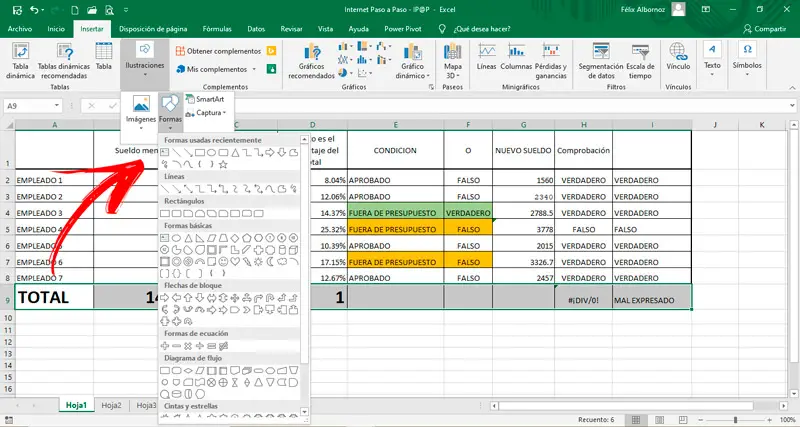Viewport: 800px width, 427px height.
Task: Go to the Hoja2 sheet tab
Action: tap(111, 405)
